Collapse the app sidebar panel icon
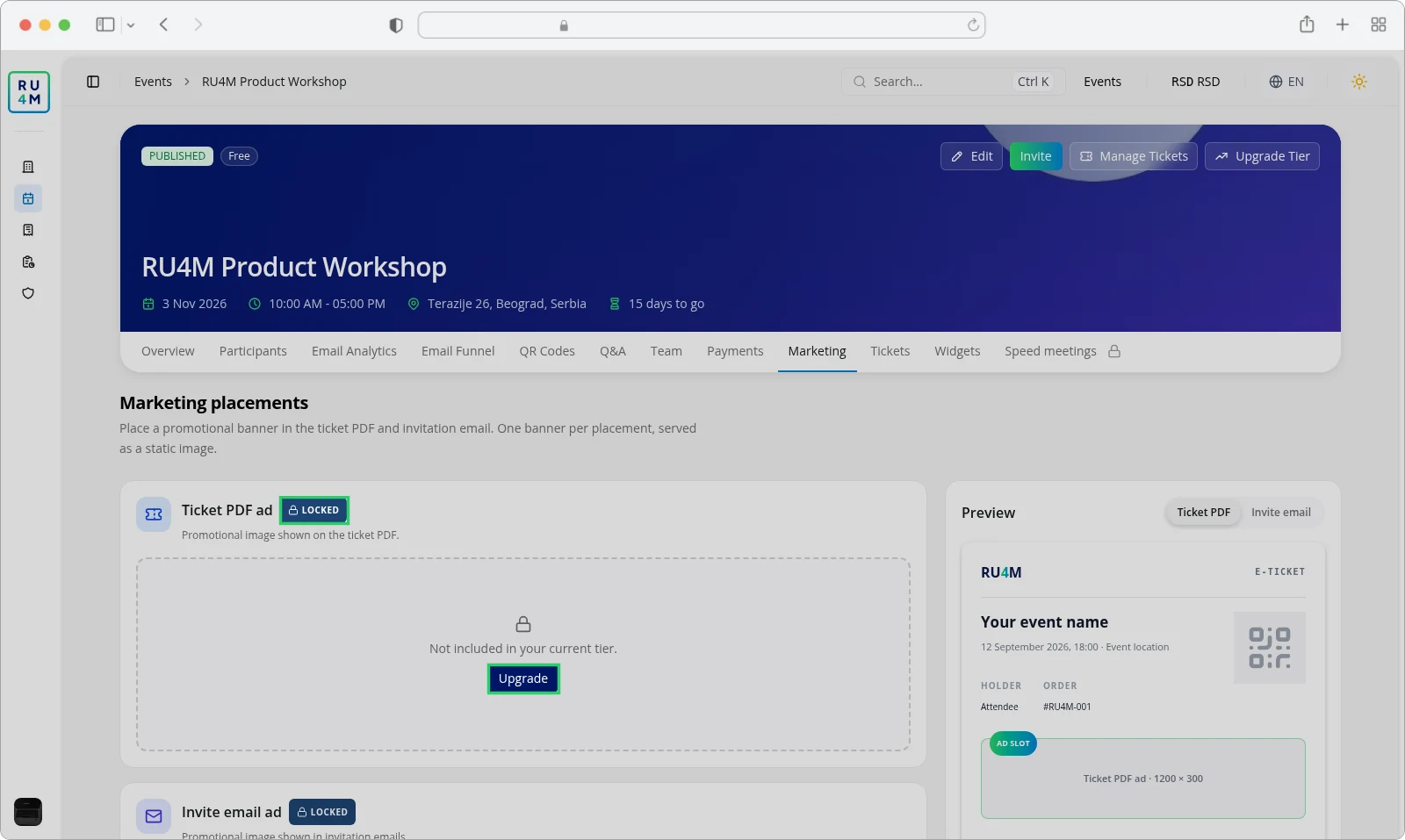 pos(93,82)
